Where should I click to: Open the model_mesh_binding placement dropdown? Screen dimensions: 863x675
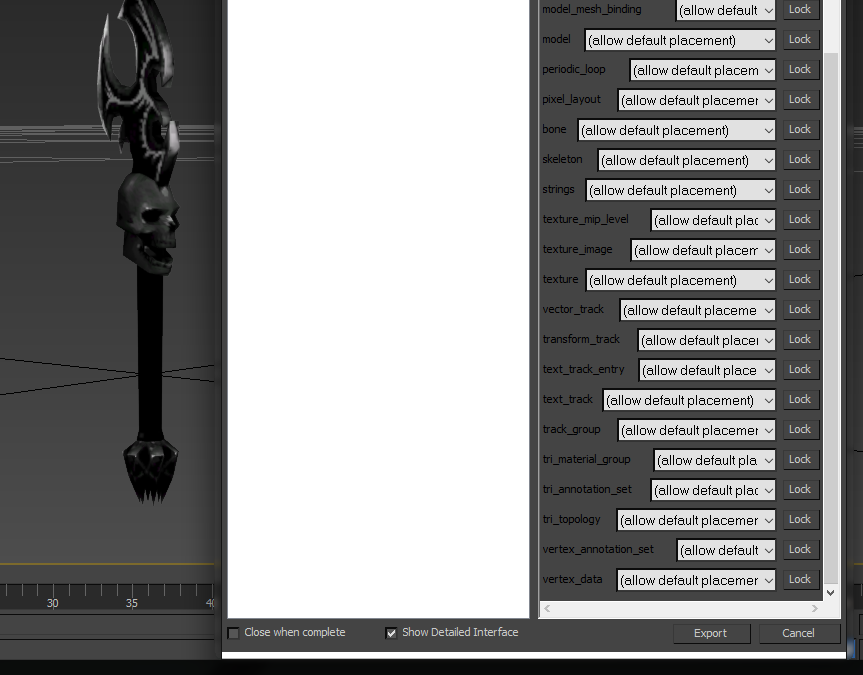726,10
